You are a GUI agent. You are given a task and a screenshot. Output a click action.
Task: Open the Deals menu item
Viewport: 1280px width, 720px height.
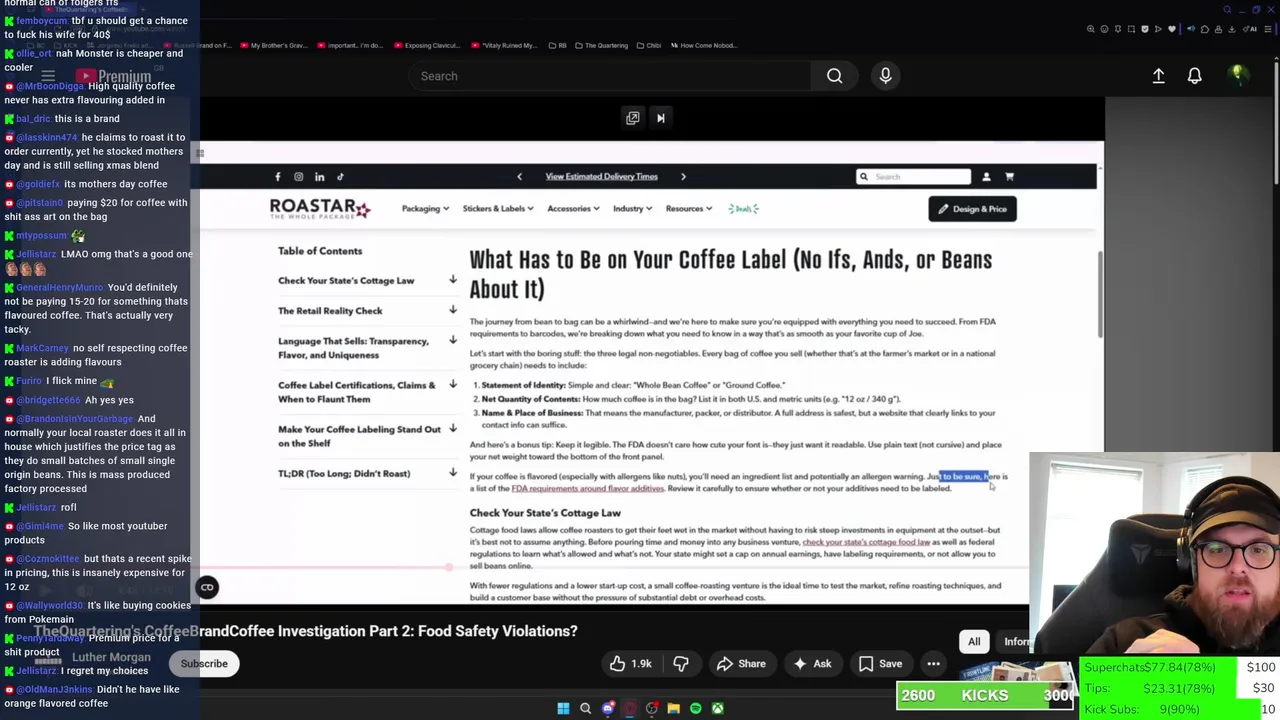click(743, 209)
